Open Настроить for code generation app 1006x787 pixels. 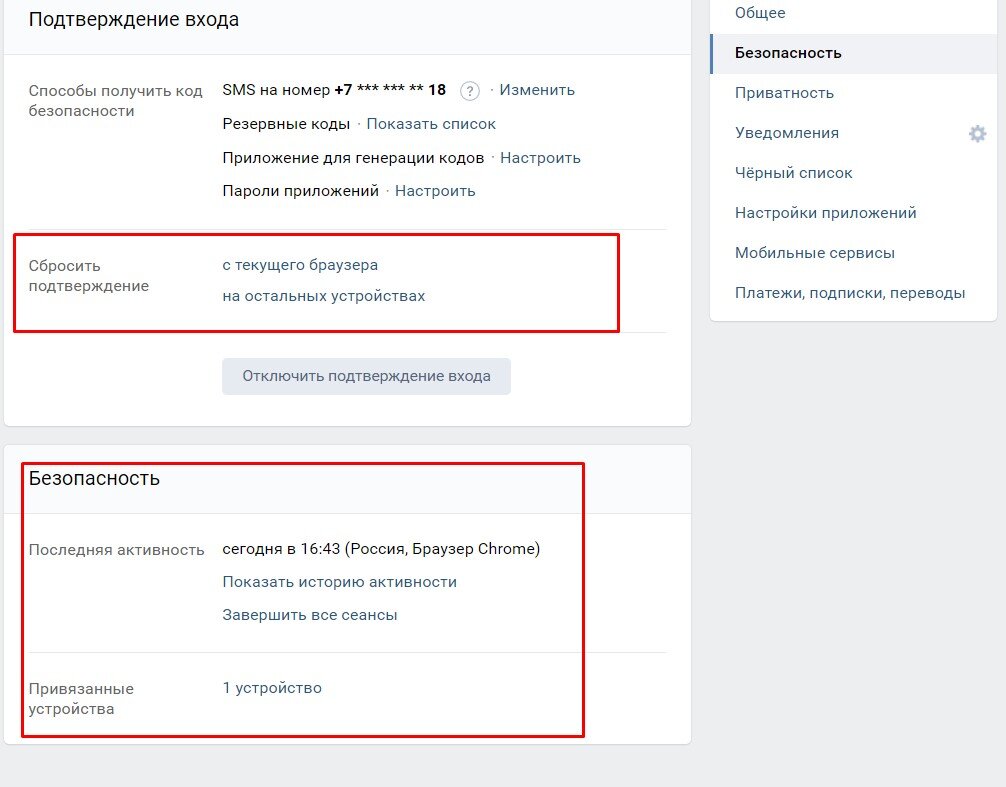tap(540, 157)
